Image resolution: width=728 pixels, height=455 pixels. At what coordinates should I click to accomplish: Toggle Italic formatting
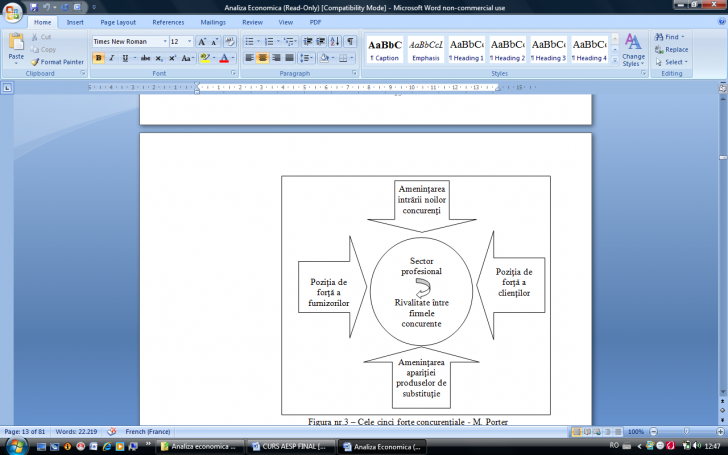[111, 58]
